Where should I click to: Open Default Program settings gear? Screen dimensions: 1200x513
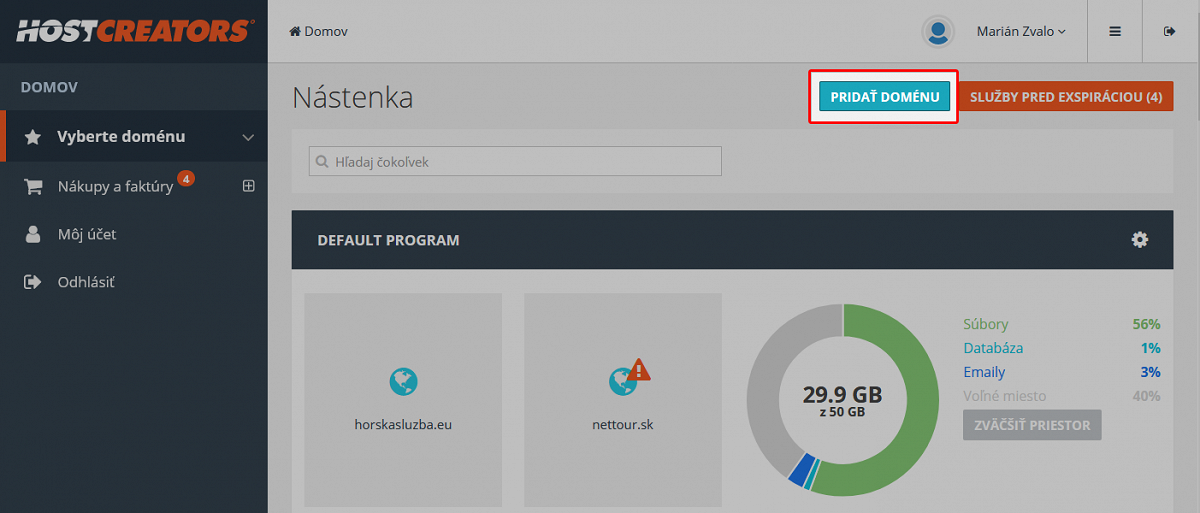tap(1140, 240)
